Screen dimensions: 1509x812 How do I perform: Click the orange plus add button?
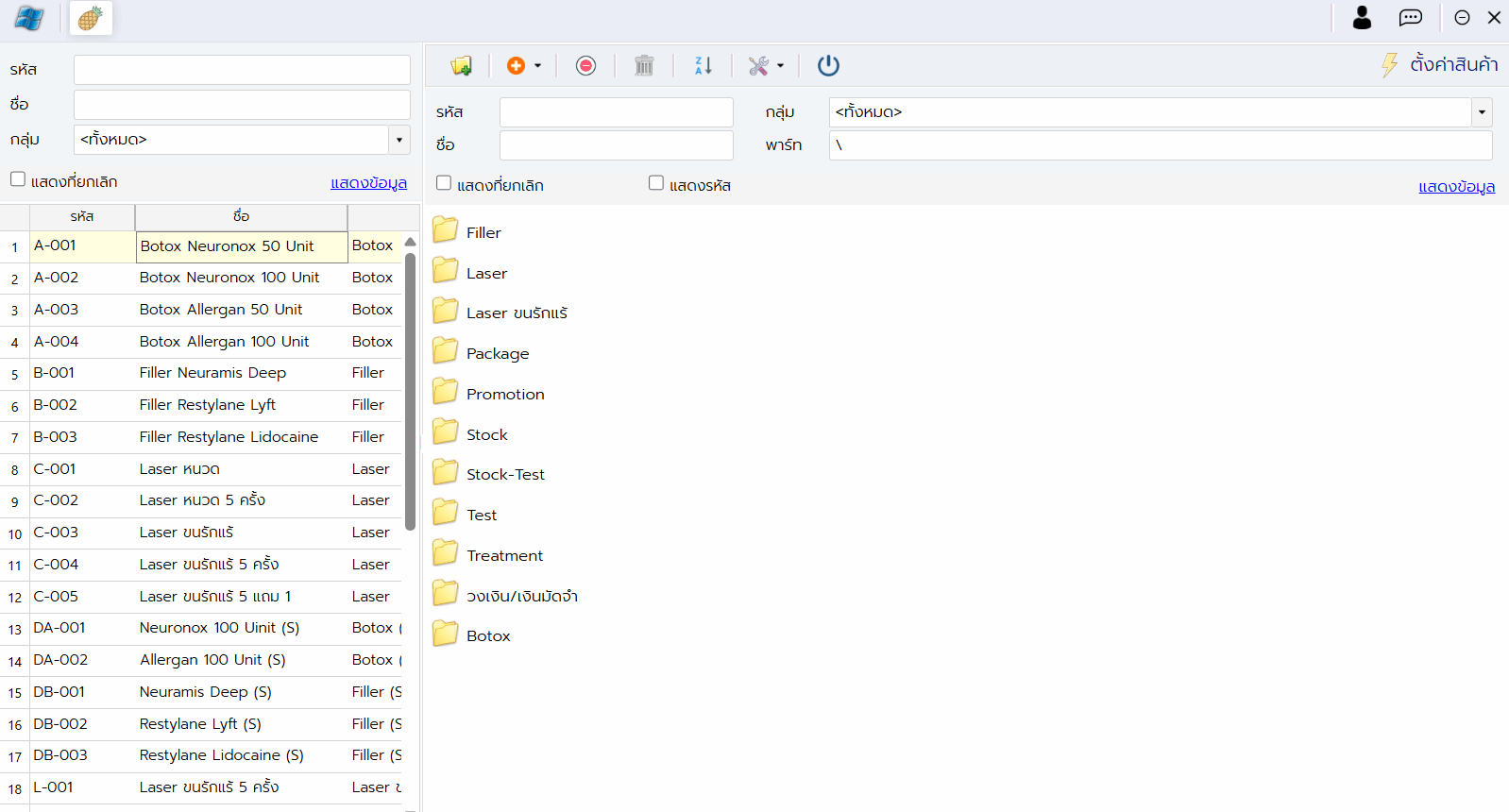[516, 65]
